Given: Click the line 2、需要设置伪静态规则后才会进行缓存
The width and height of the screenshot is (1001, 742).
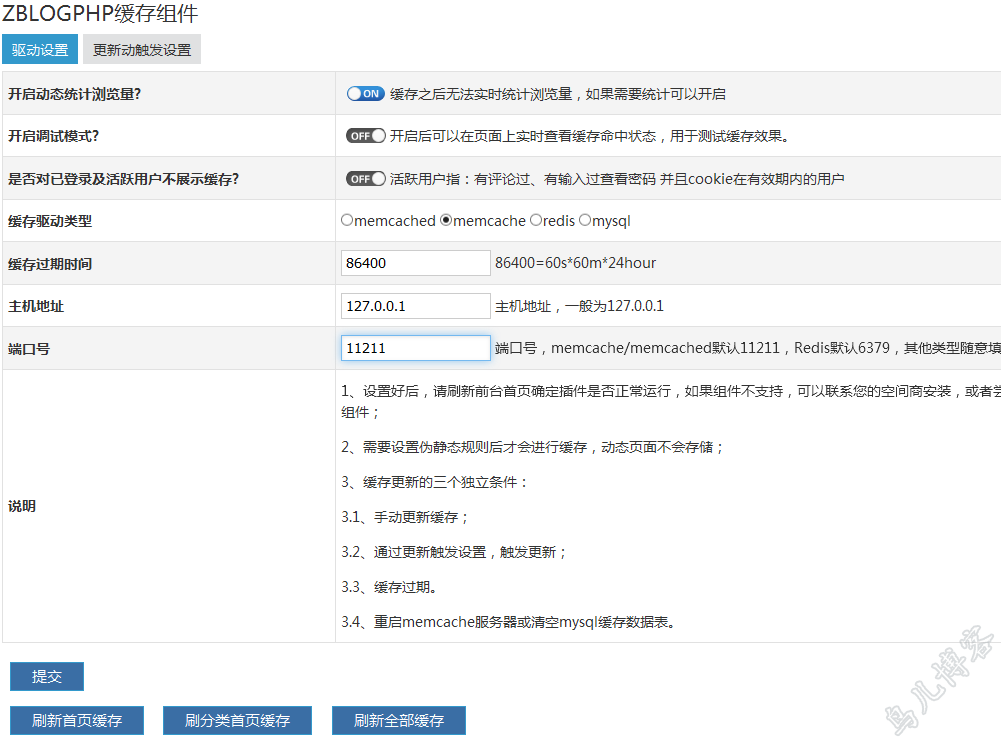Looking at the screenshot, I should (x=532, y=447).
